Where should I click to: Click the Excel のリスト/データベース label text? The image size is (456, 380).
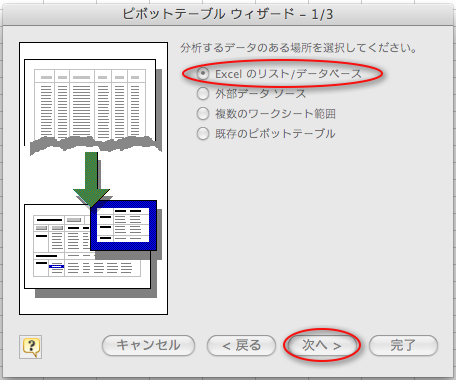pyautogui.click(x=288, y=74)
